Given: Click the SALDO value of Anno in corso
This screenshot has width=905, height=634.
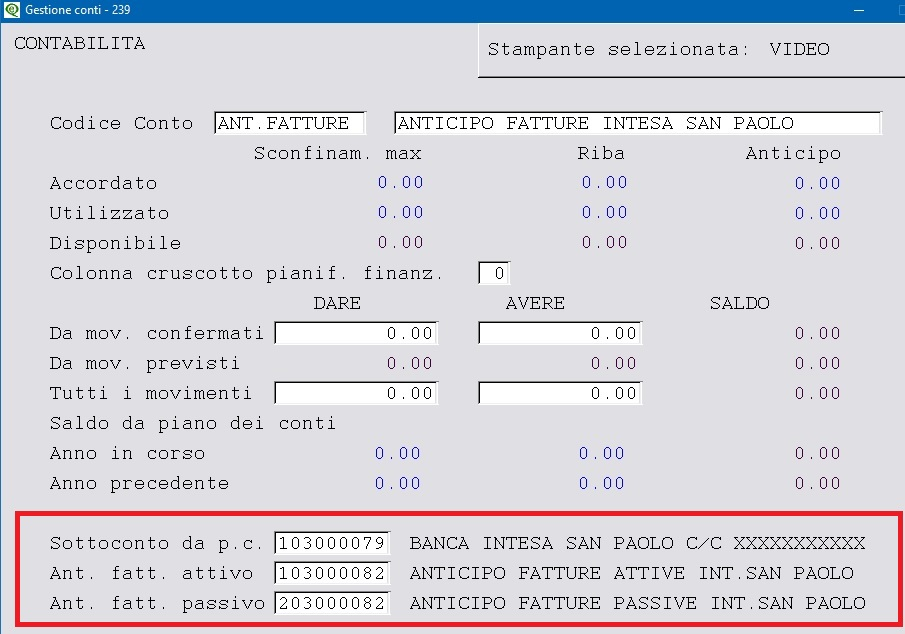Looking at the screenshot, I should (x=817, y=453).
